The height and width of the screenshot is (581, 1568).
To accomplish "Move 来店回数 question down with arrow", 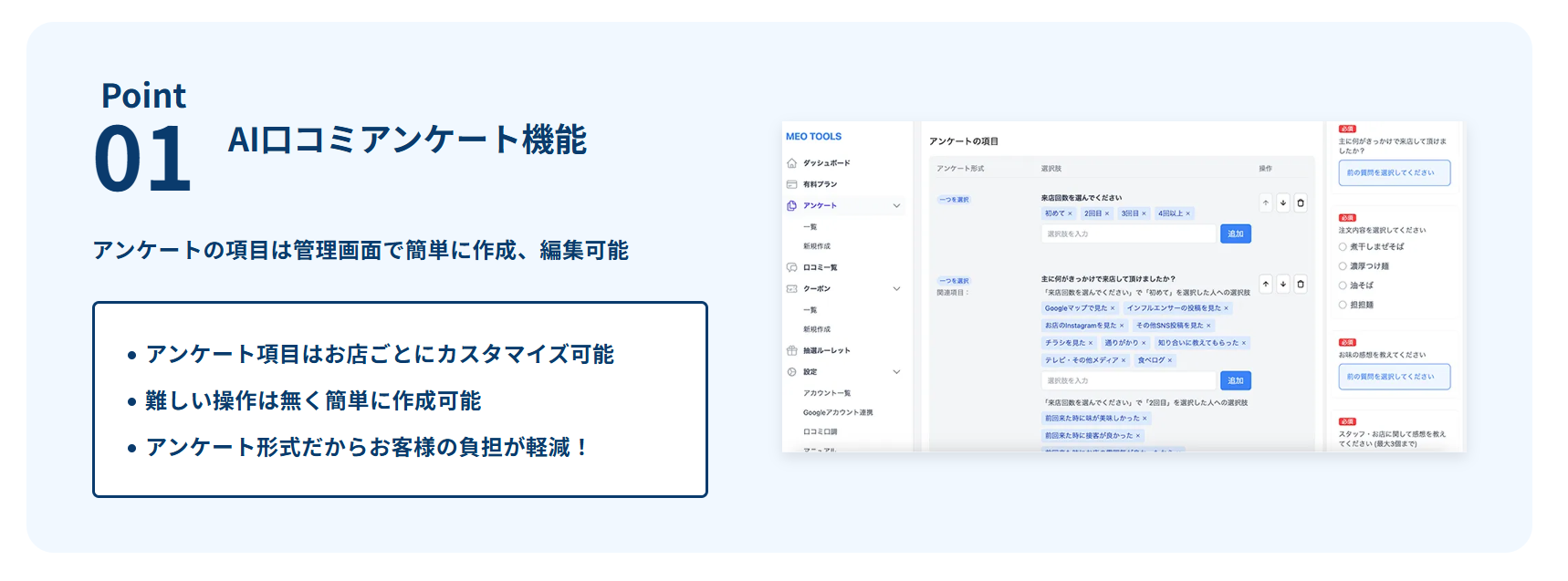I will 1283,202.
